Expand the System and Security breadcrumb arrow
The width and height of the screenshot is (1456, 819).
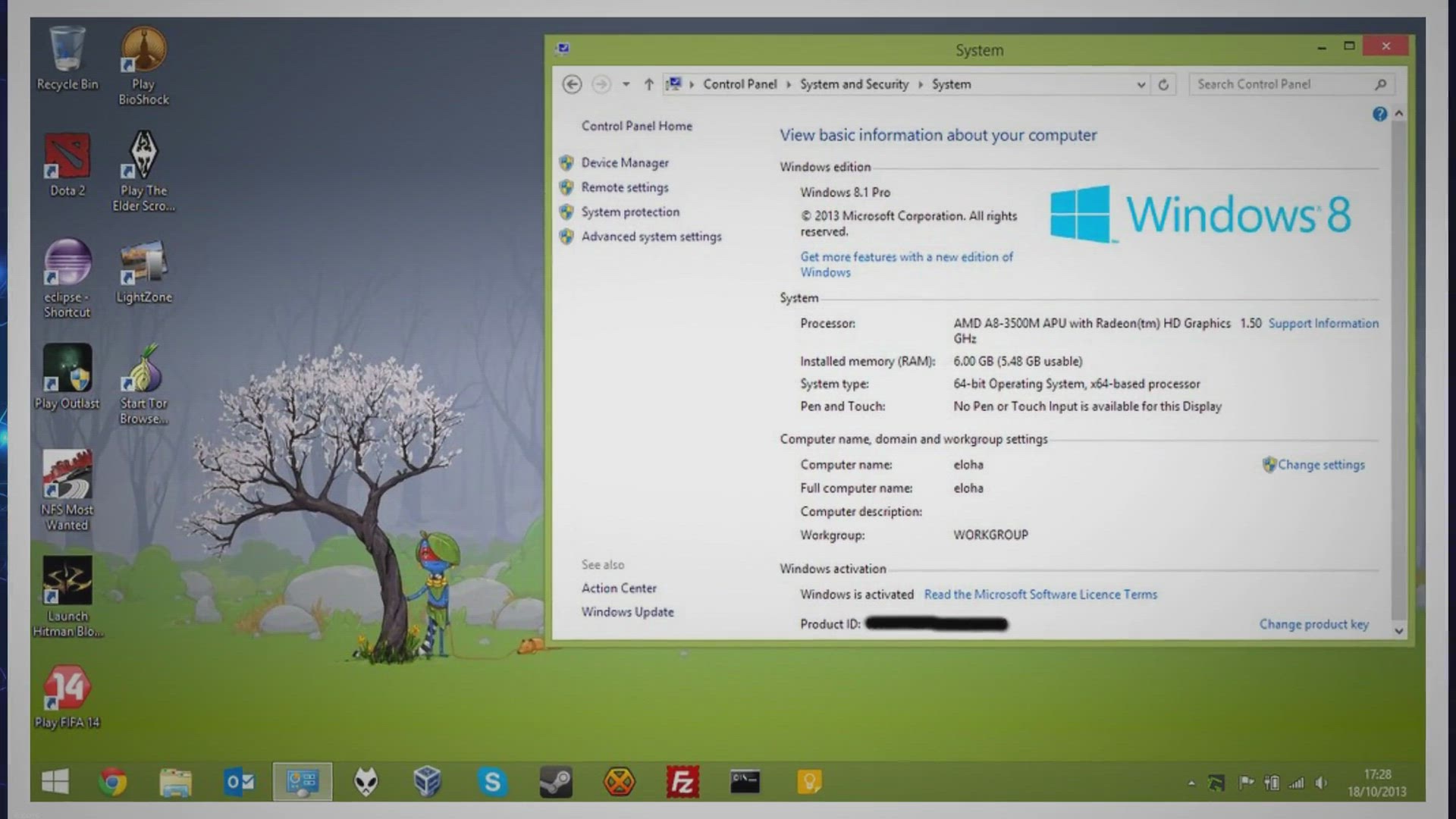[921, 84]
